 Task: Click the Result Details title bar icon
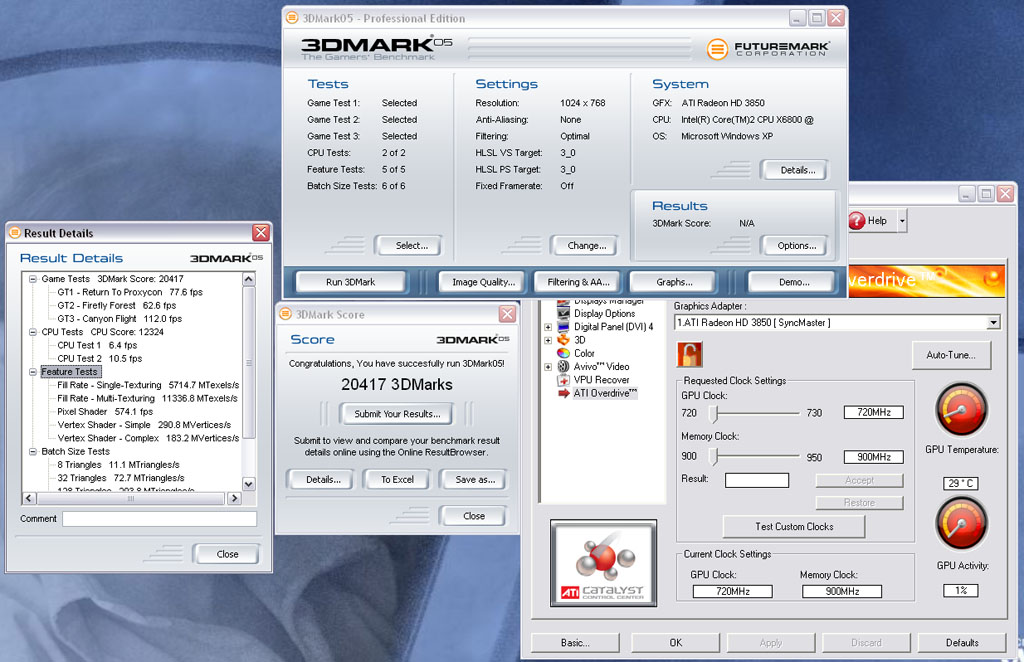(15, 232)
